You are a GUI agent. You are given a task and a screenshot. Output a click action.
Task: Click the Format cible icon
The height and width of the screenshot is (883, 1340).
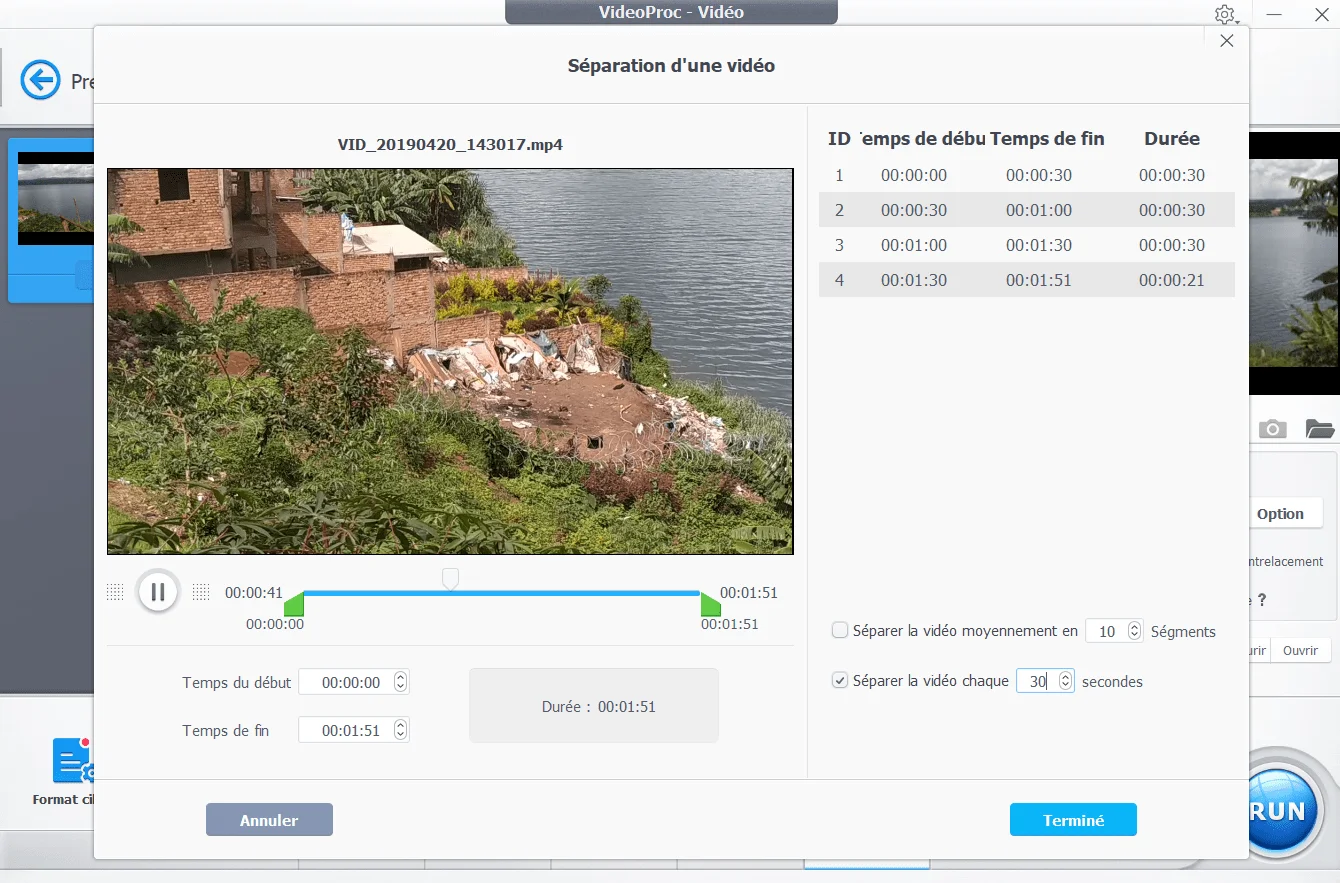(x=72, y=762)
